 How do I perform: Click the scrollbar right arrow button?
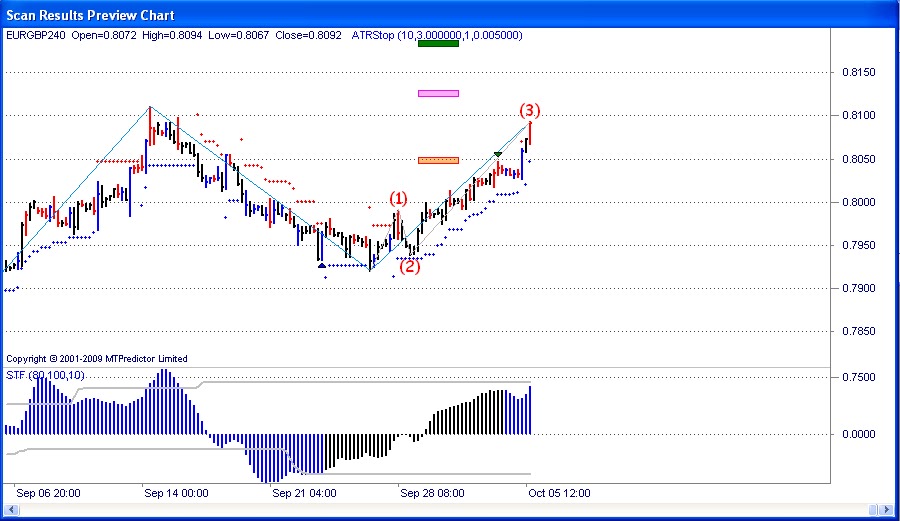887,510
